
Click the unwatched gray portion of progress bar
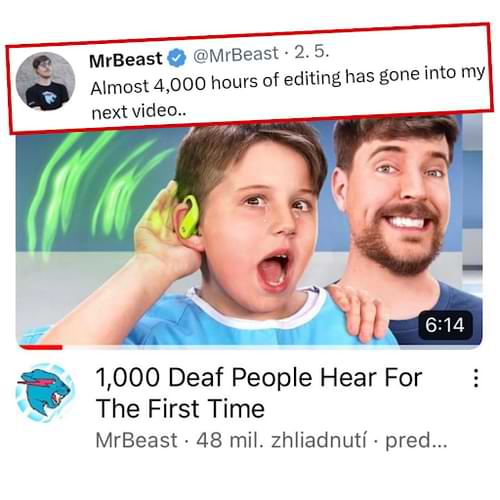click(x=272, y=347)
